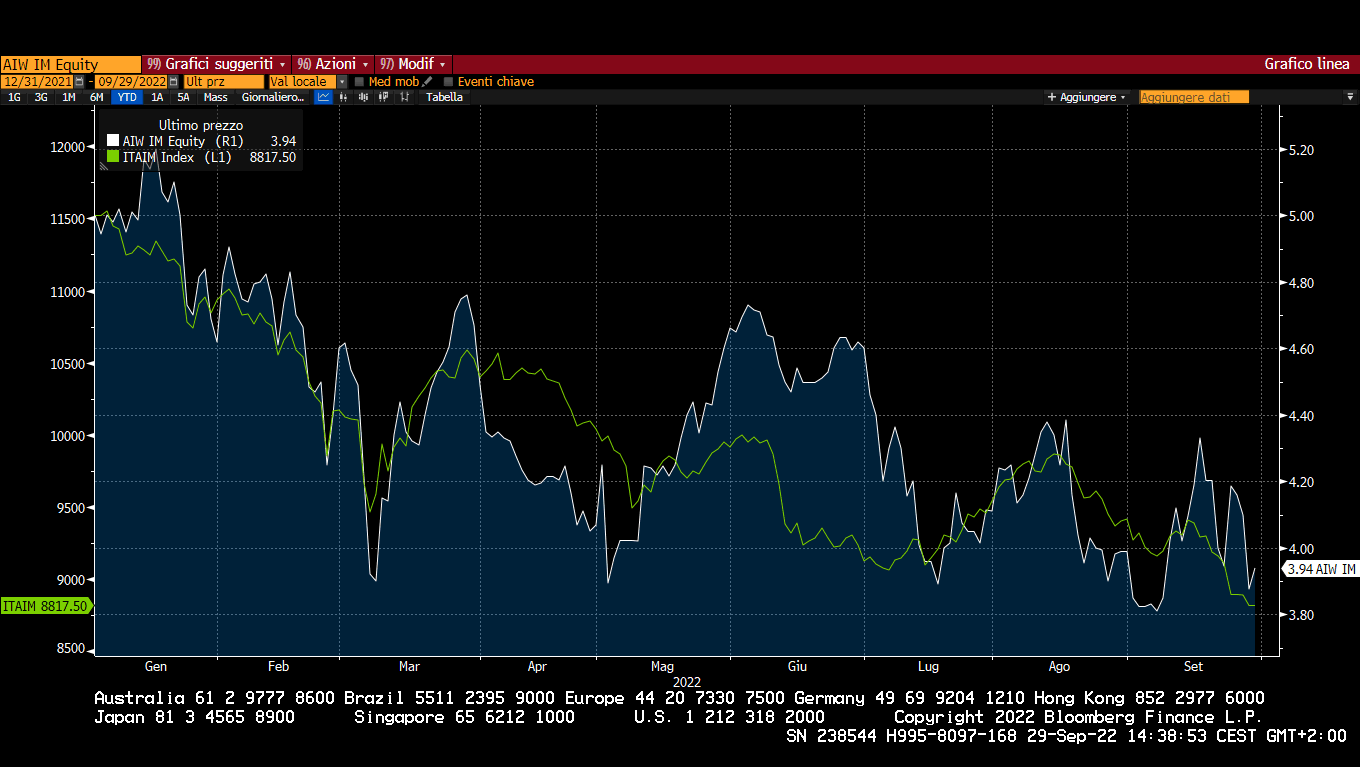Viewport: 1360px width, 767px height.
Task: Edit the end date field 09/29/2022
Action: (x=131, y=81)
